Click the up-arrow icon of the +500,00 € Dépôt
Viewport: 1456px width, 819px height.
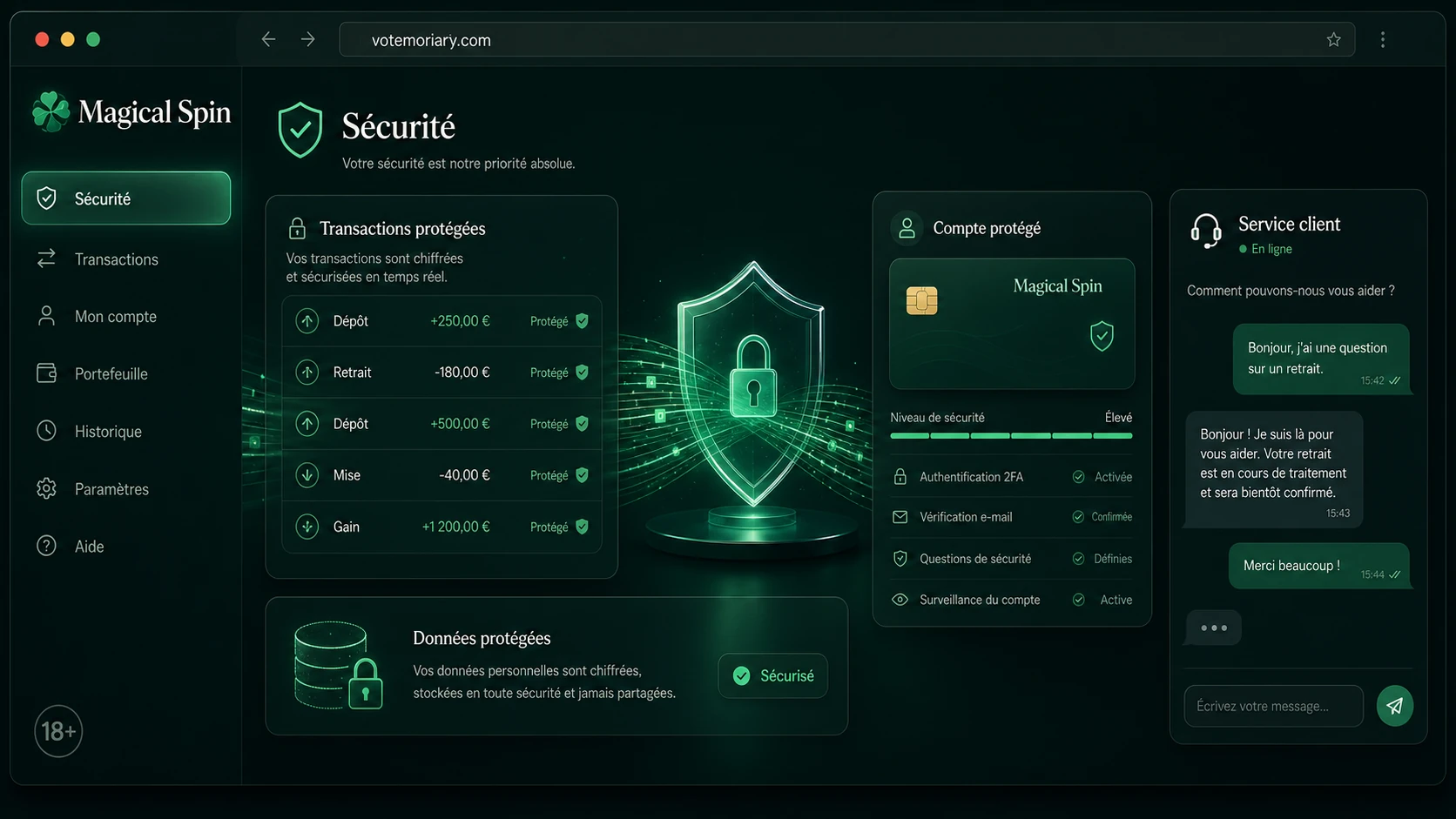pyautogui.click(x=307, y=424)
